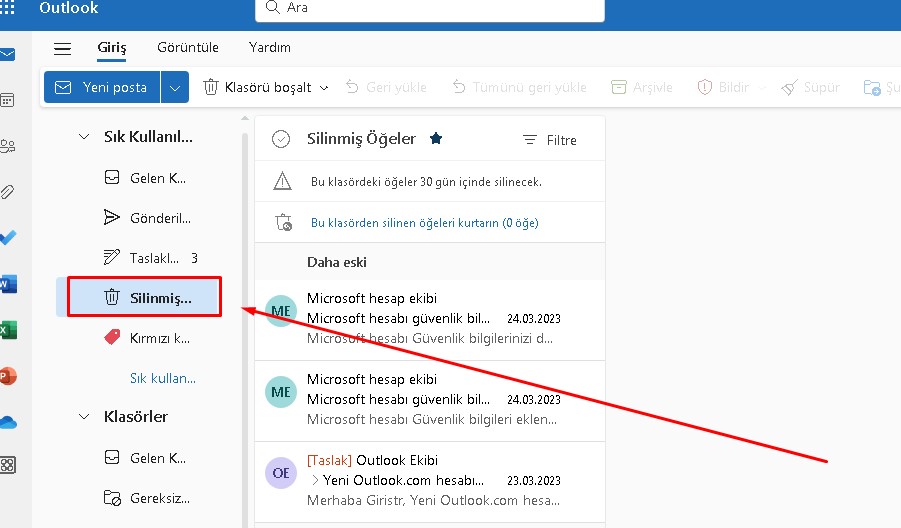Click the recover deleted items trash icon
901x528 pixels.
click(283, 222)
